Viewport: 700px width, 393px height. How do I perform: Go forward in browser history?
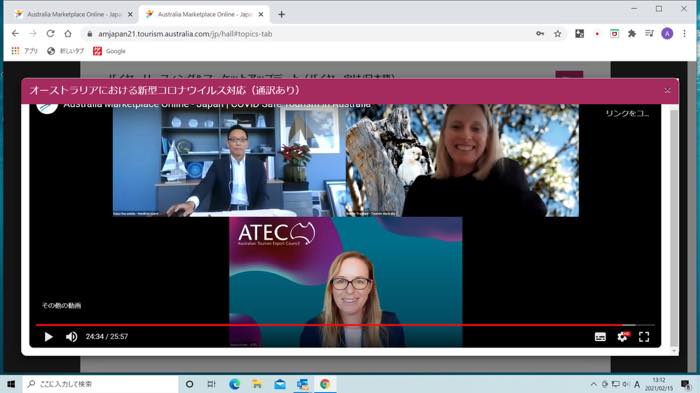[x=33, y=33]
